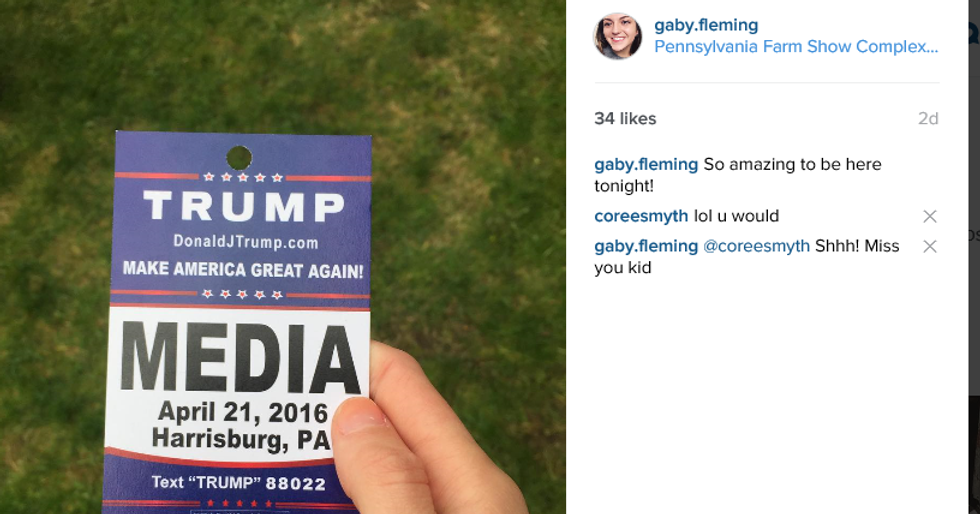Click the gaby.fleming username in the post header
The height and width of the screenshot is (514, 980).
[706, 25]
